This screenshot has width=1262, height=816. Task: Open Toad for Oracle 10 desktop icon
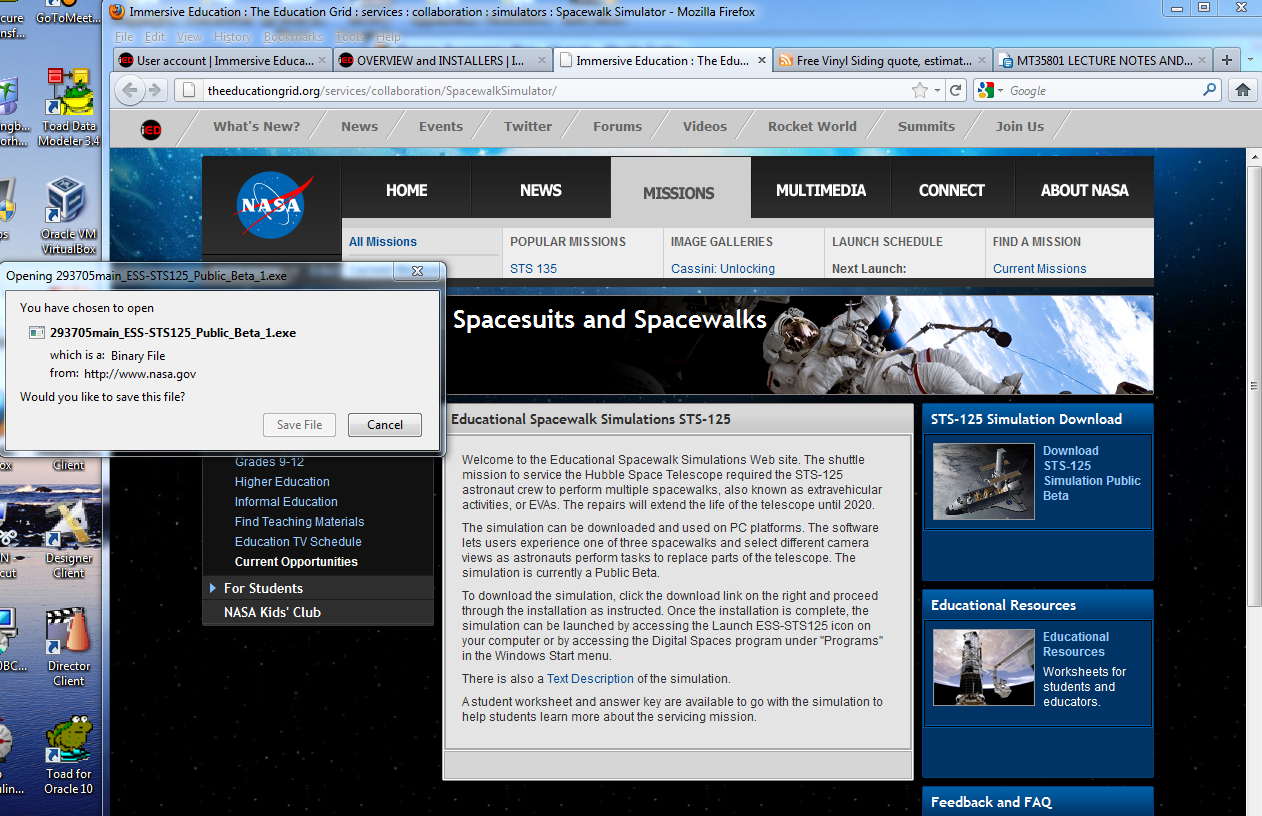click(68, 756)
